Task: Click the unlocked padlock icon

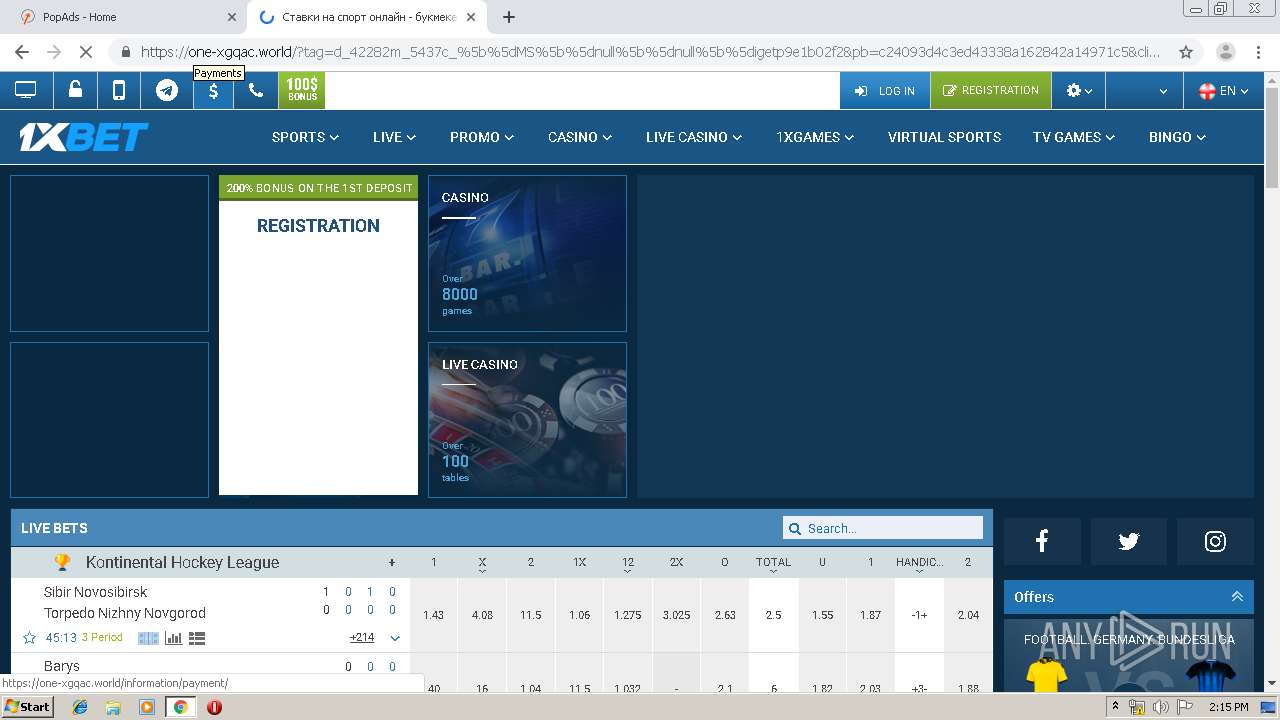Action: (75, 90)
